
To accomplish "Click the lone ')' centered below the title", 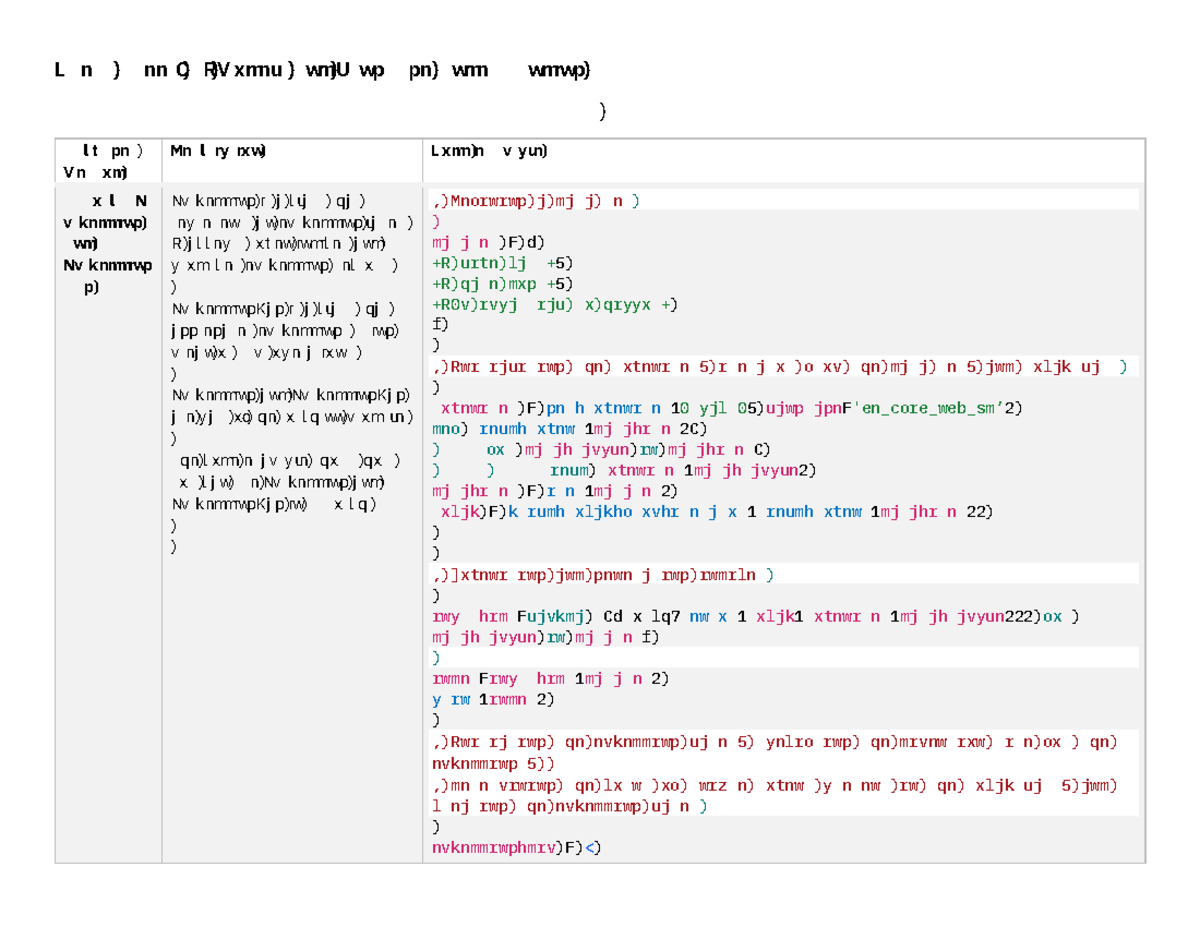I will pyautogui.click(x=604, y=112).
